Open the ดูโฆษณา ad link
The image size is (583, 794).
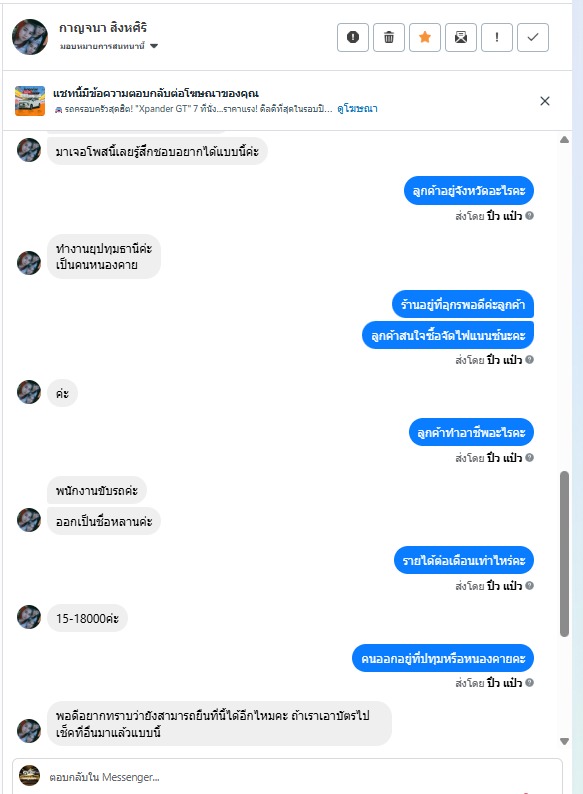[357, 108]
